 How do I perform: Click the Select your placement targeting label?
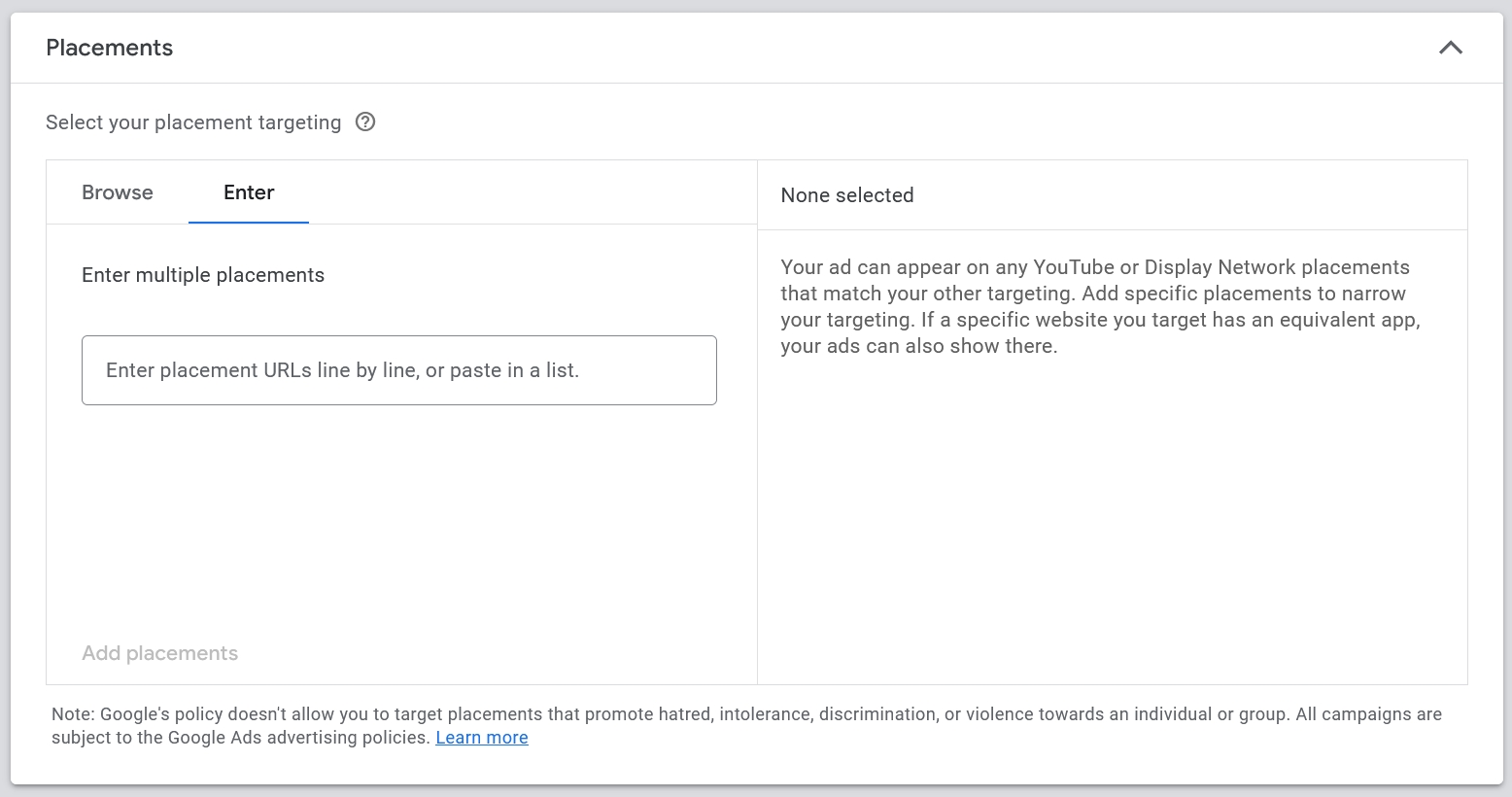point(193,122)
